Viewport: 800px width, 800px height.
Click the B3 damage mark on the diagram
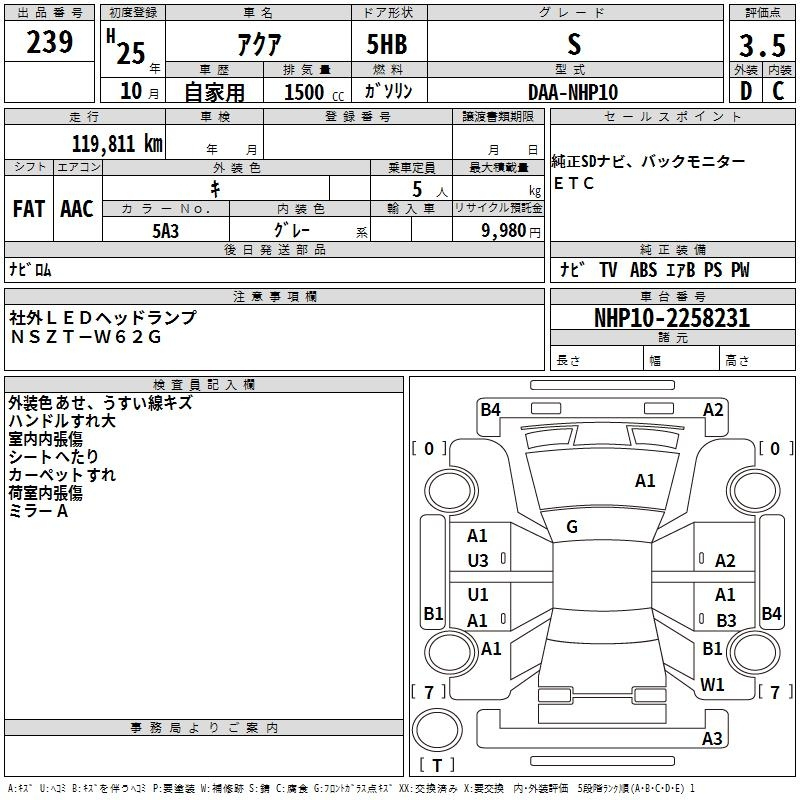pyautogui.click(x=726, y=620)
